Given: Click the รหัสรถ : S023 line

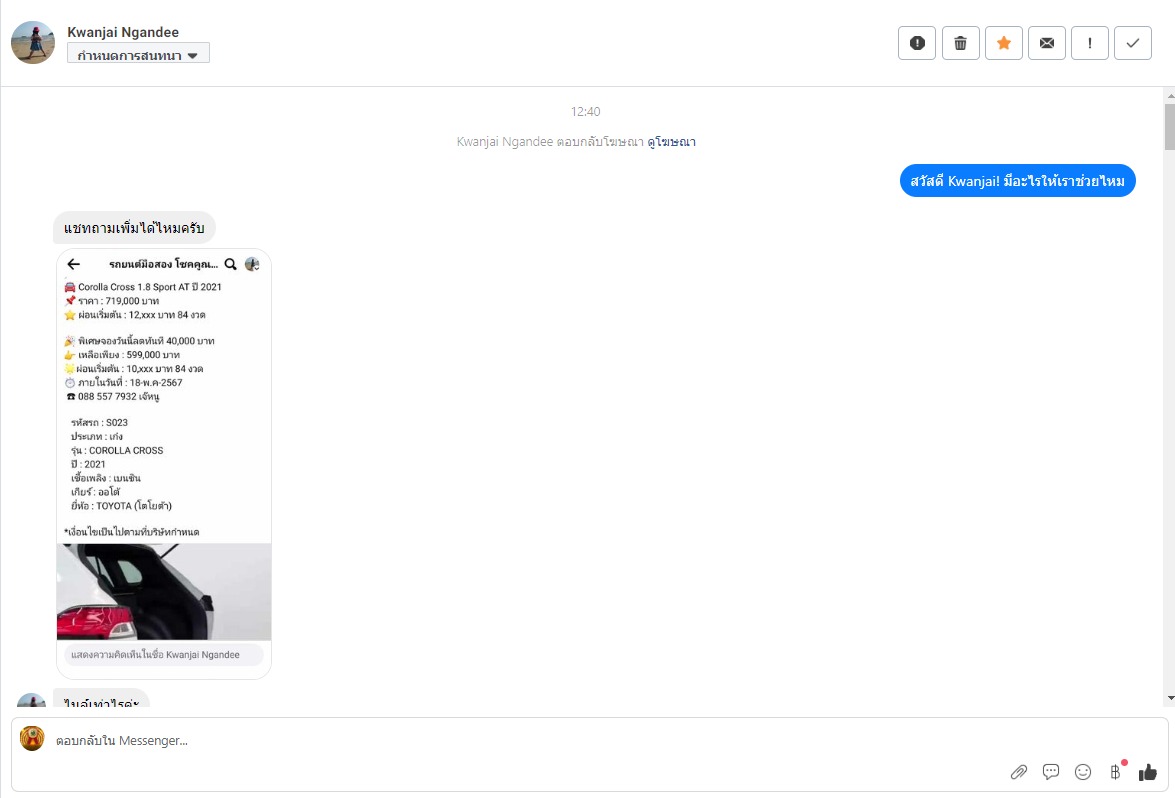Looking at the screenshot, I should (100, 423).
